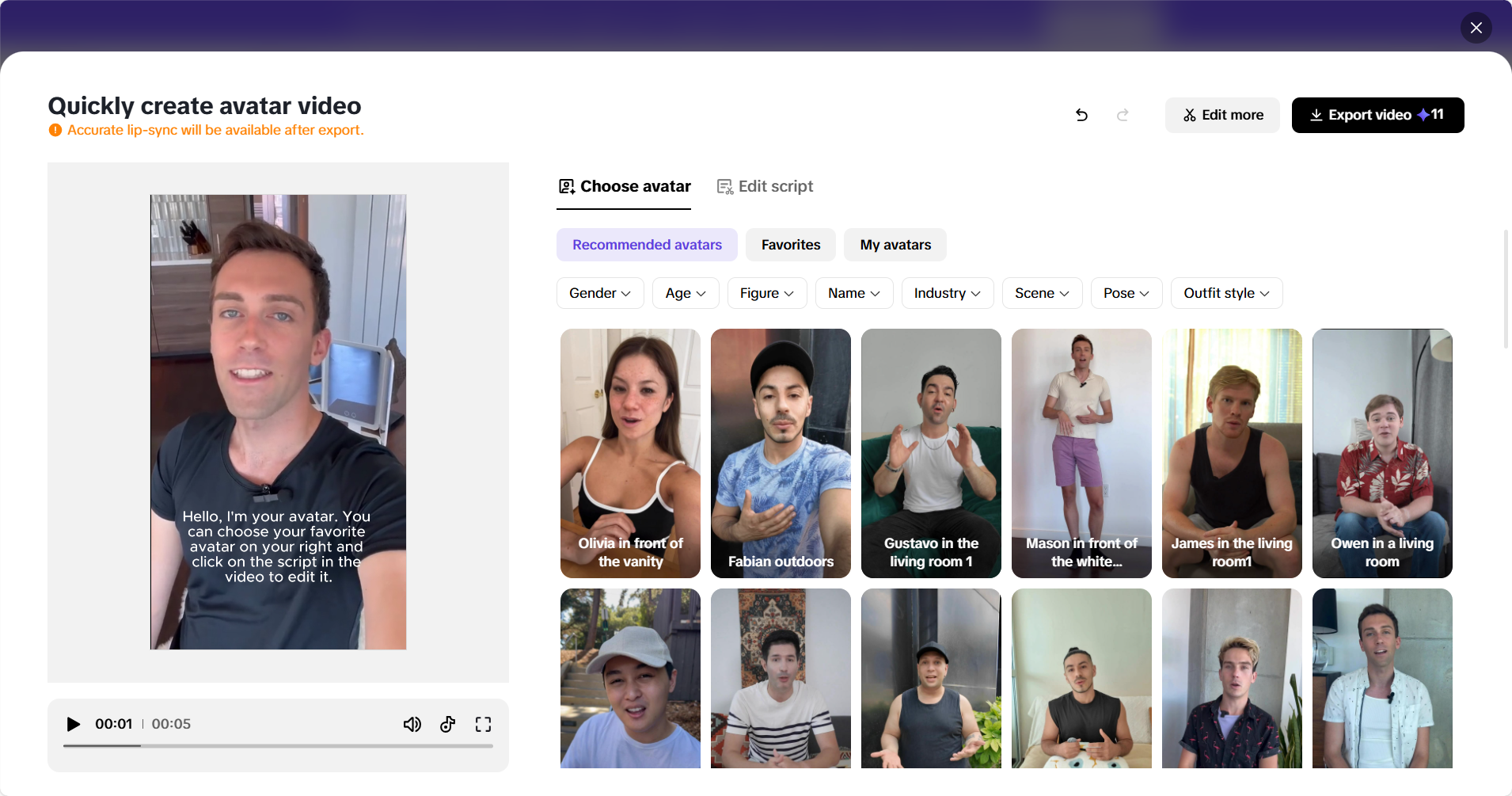The height and width of the screenshot is (796, 1512).
Task: Close the avatar creation dialog
Action: [x=1476, y=28]
